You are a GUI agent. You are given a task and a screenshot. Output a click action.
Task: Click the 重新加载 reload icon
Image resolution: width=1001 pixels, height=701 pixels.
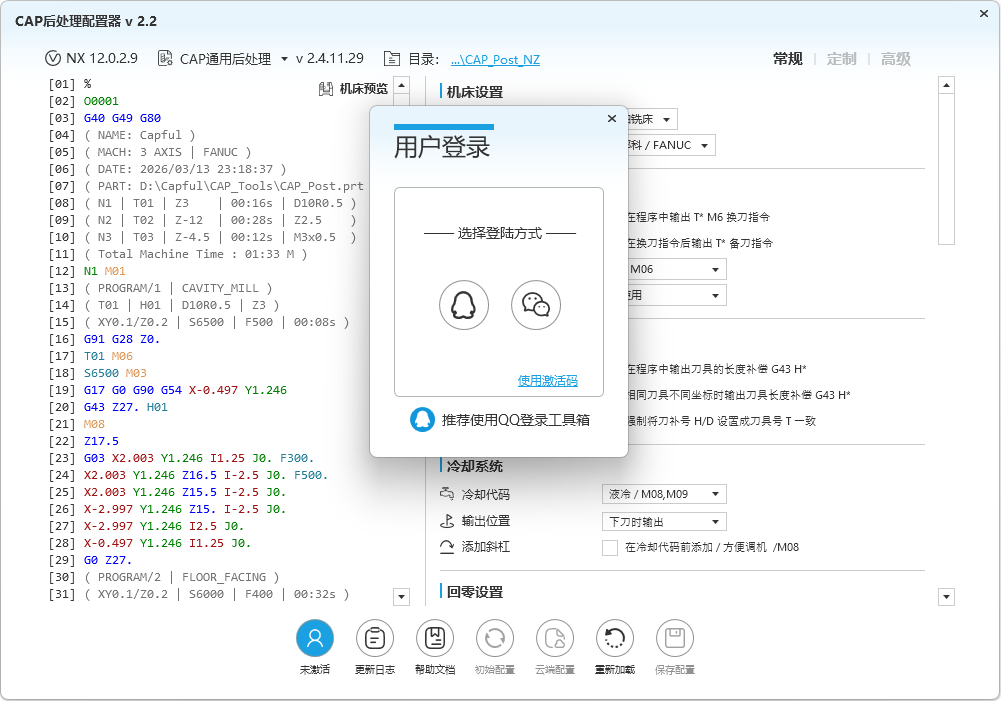coord(614,638)
